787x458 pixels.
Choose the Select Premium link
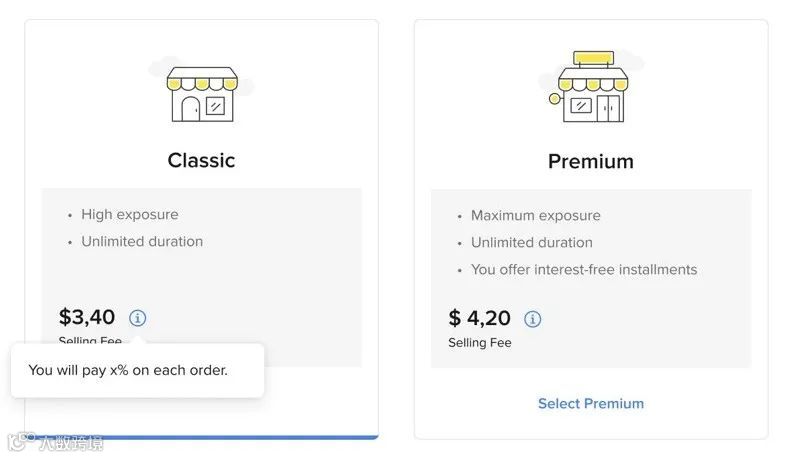coord(590,404)
